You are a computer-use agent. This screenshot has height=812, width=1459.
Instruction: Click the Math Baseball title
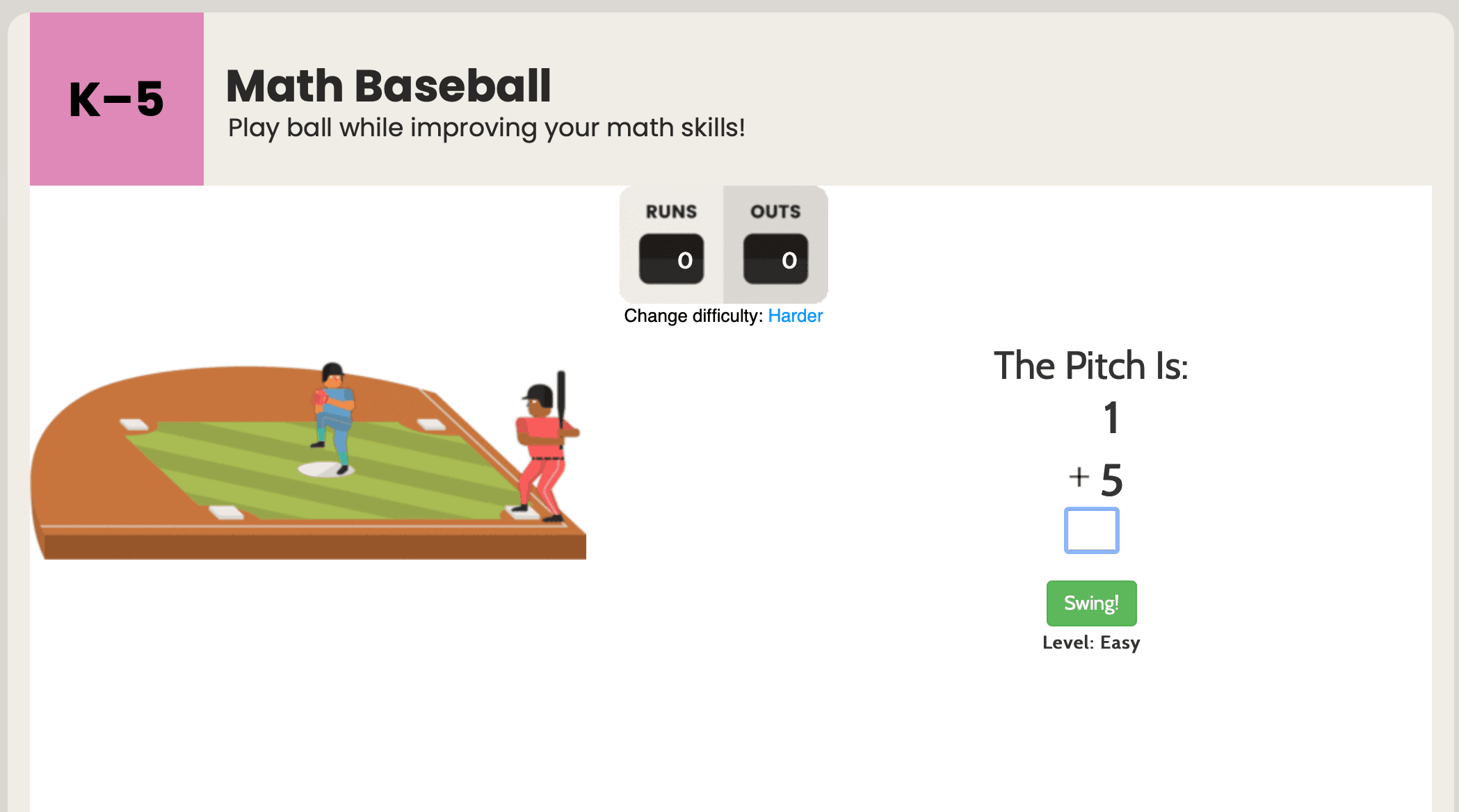pos(388,86)
